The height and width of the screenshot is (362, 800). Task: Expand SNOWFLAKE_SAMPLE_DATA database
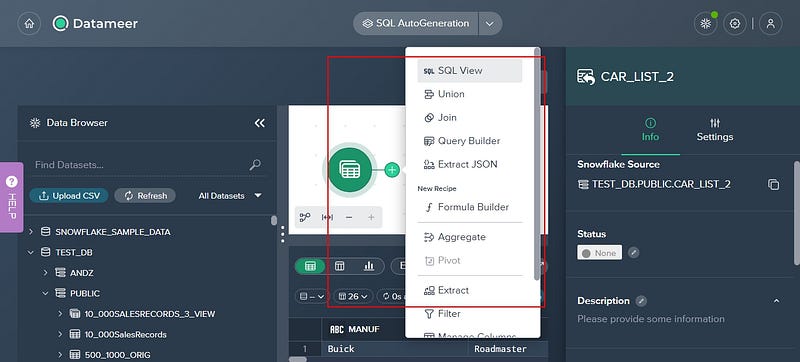click(x=31, y=232)
